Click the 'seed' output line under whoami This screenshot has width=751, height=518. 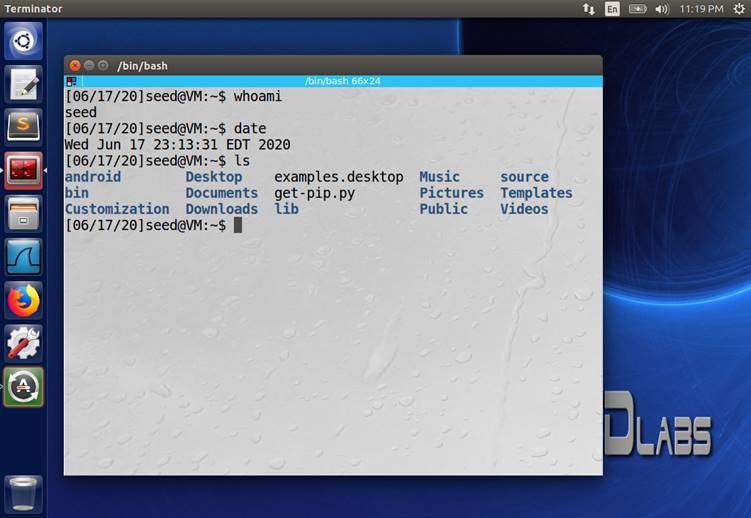[80, 113]
